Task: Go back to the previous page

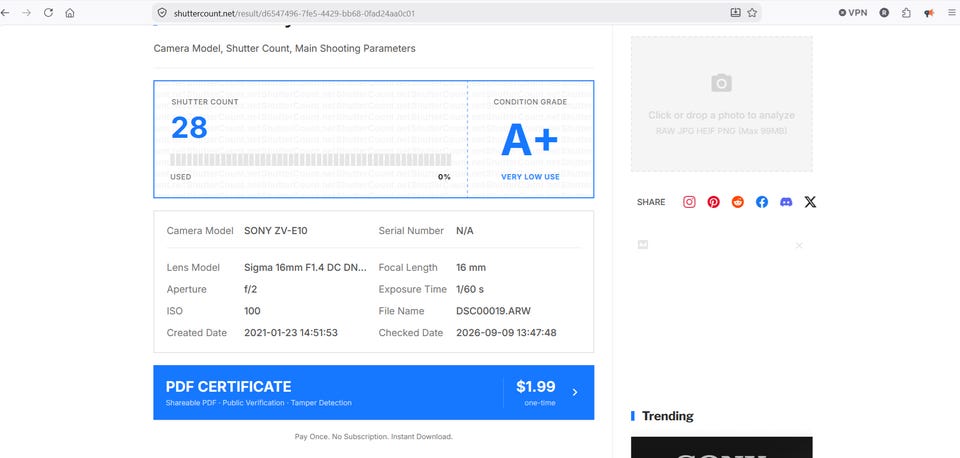Action: (5, 12)
